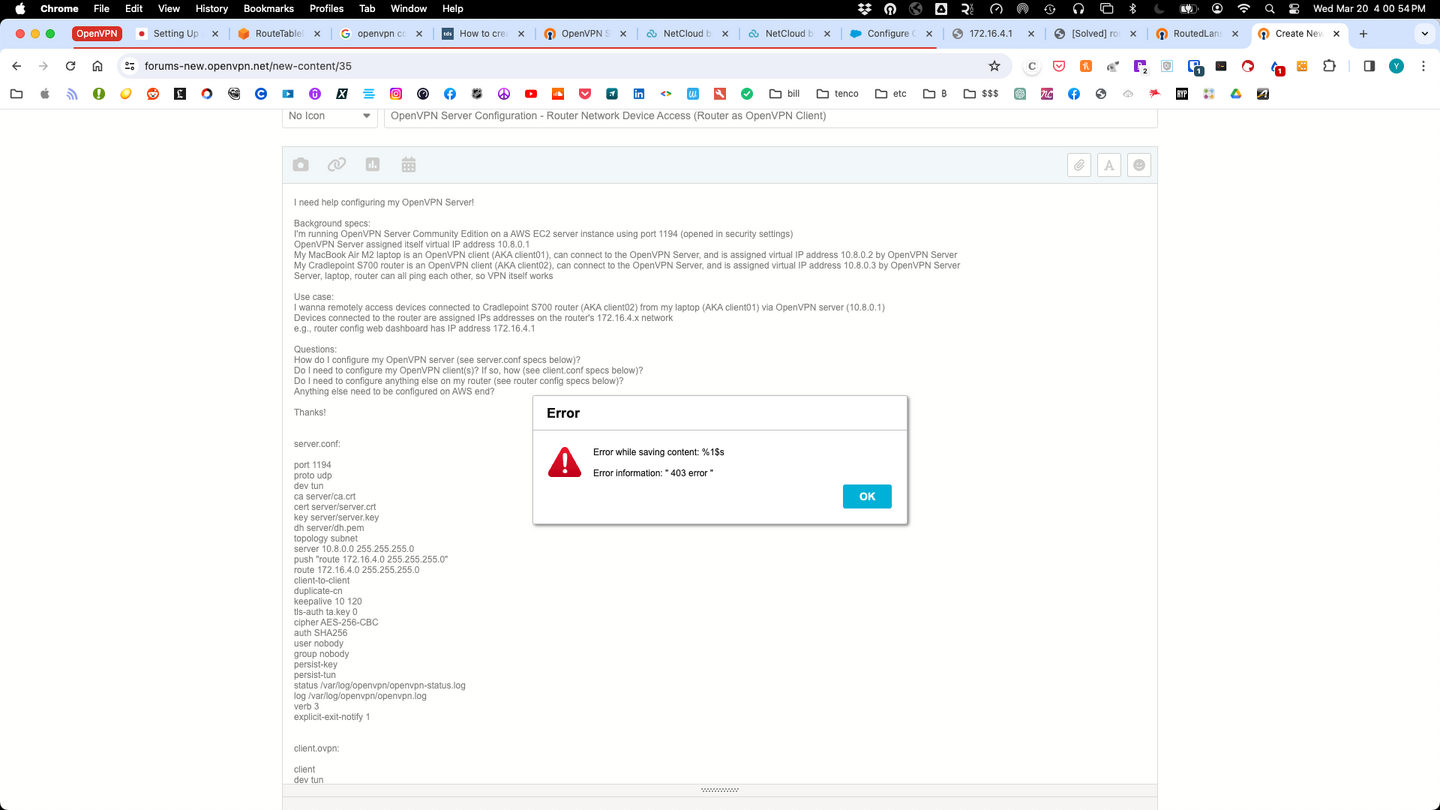Screen dimensions: 1440x810
Task: Switch to the '[Solved]' tab
Action: (x=1094, y=33)
